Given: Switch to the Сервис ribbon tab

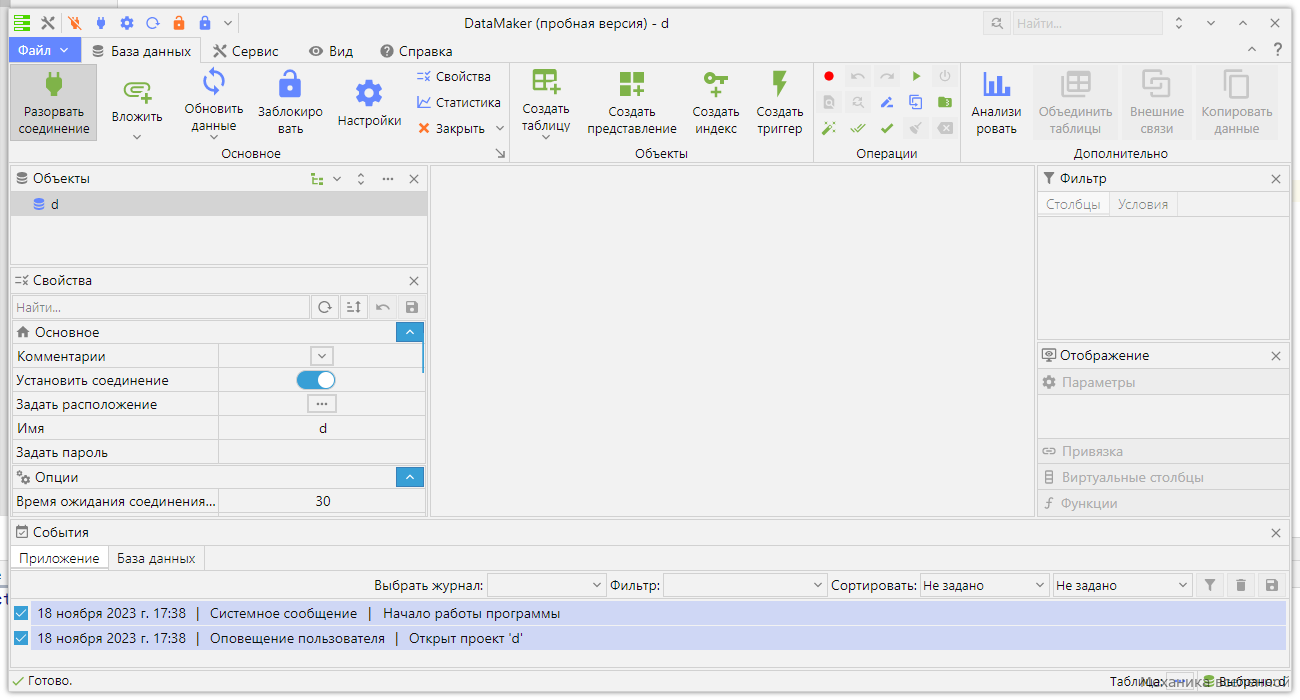Looking at the screenshot, I should tap(246, 51).
